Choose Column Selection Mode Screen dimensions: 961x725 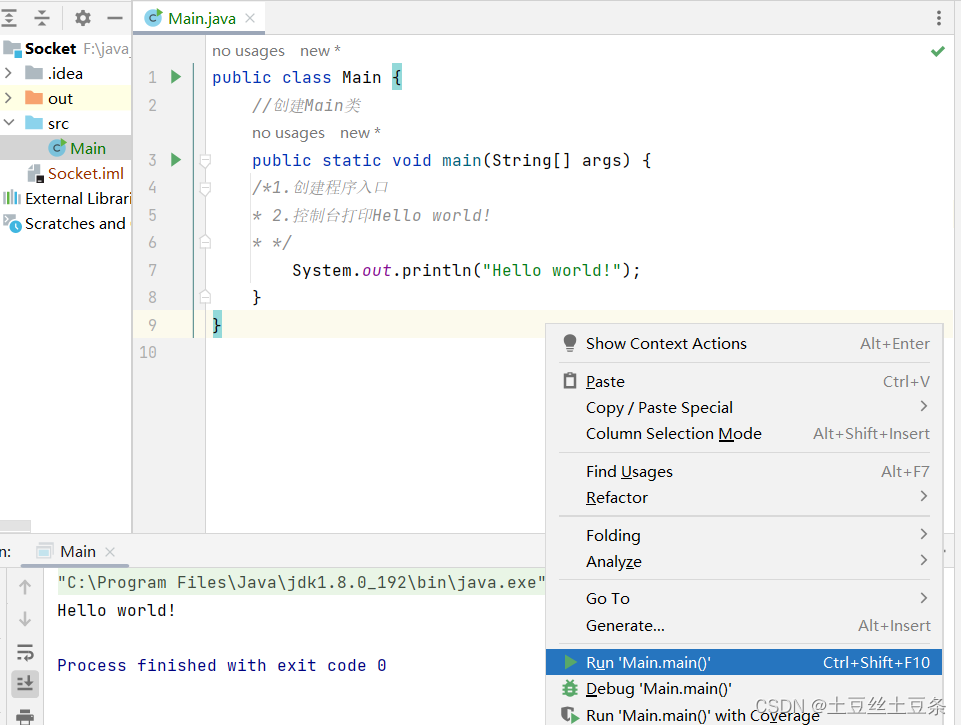coord(743,434)
